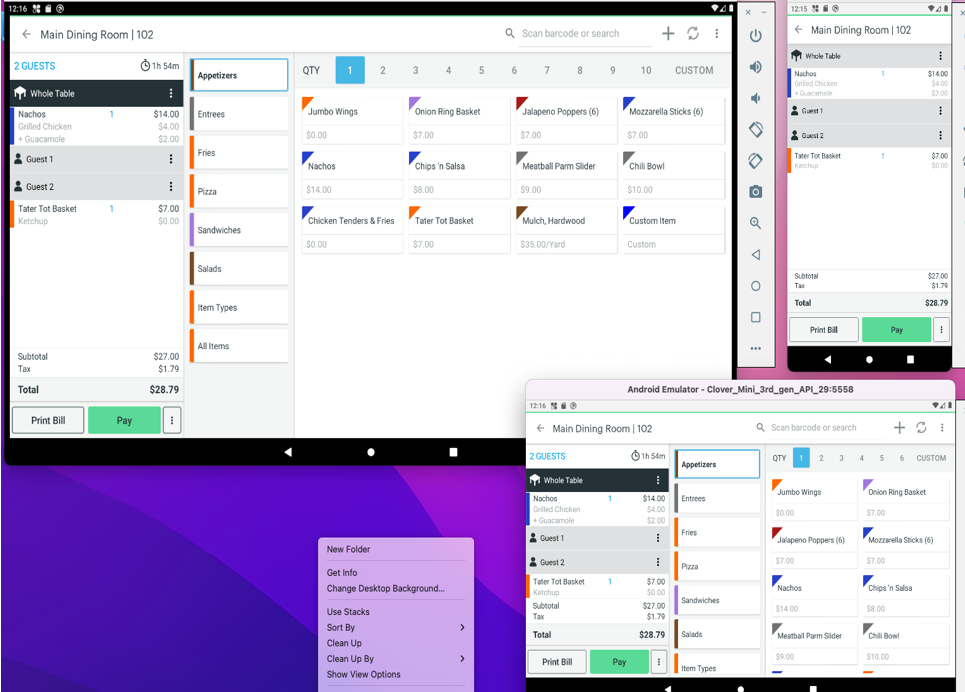Click the refresh icon in large tablet header
The image size is (965, 692).
(693, 34)
